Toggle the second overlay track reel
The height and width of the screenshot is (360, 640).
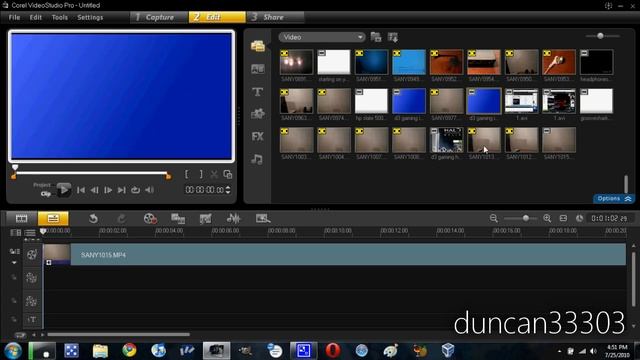coord(31,301)
